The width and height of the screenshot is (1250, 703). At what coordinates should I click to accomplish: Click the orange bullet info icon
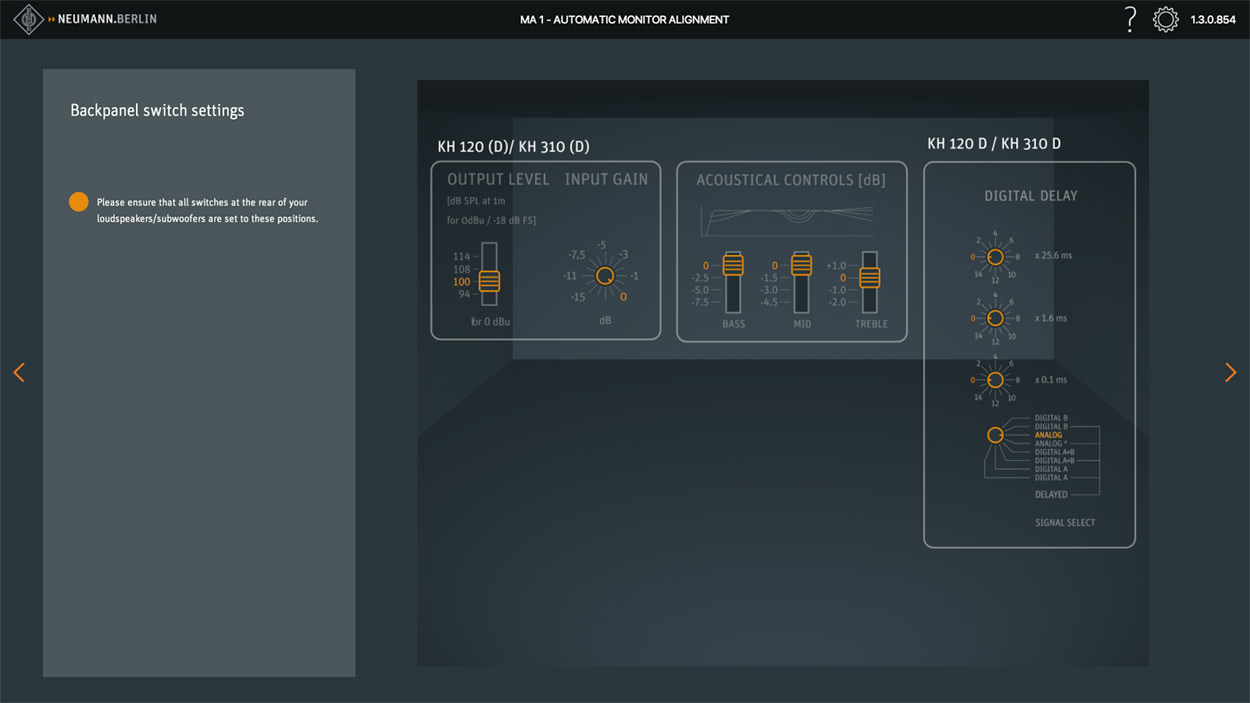[x=79, y=202]
